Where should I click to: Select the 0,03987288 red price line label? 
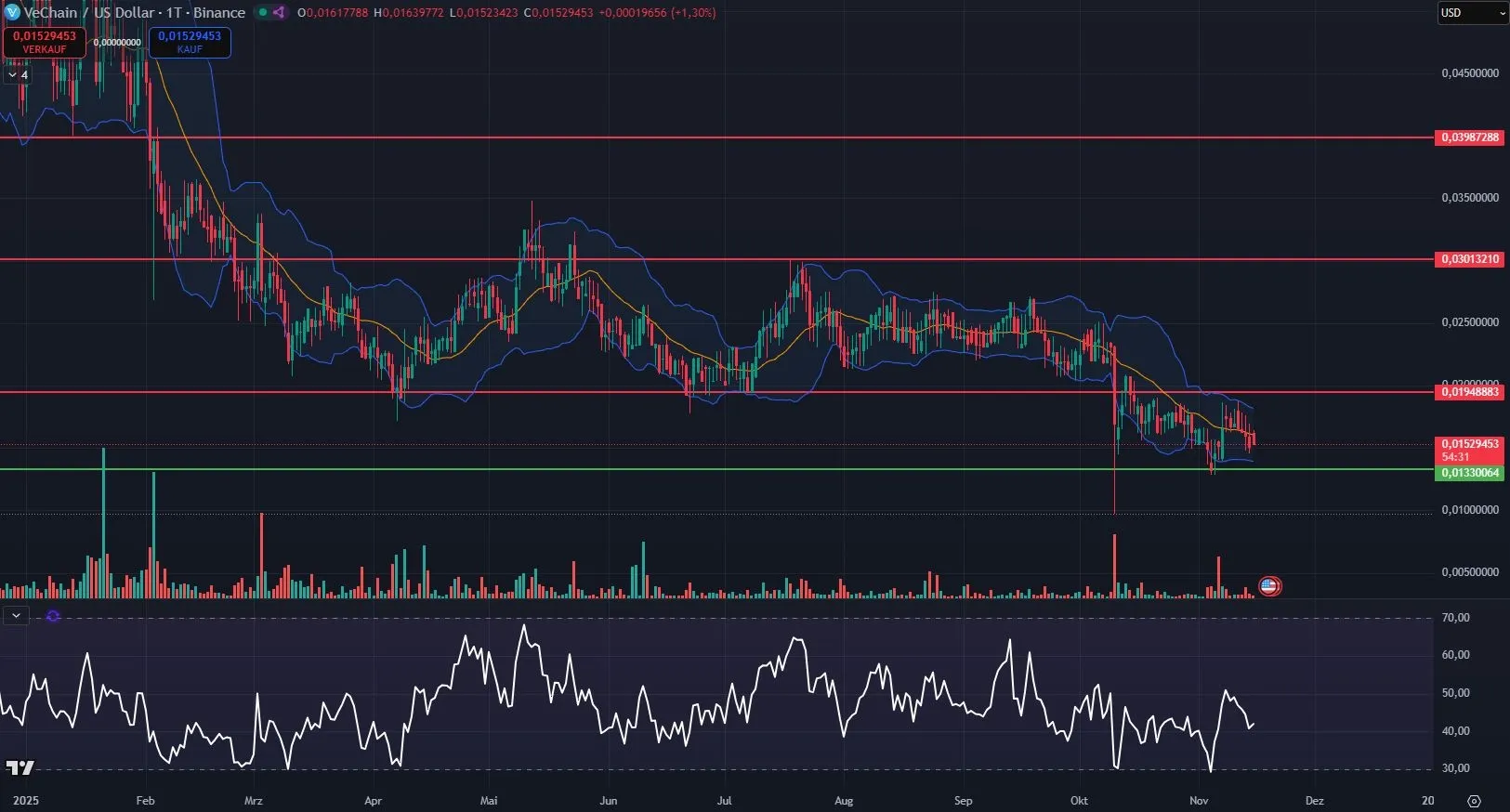[x=1470, y=138]
